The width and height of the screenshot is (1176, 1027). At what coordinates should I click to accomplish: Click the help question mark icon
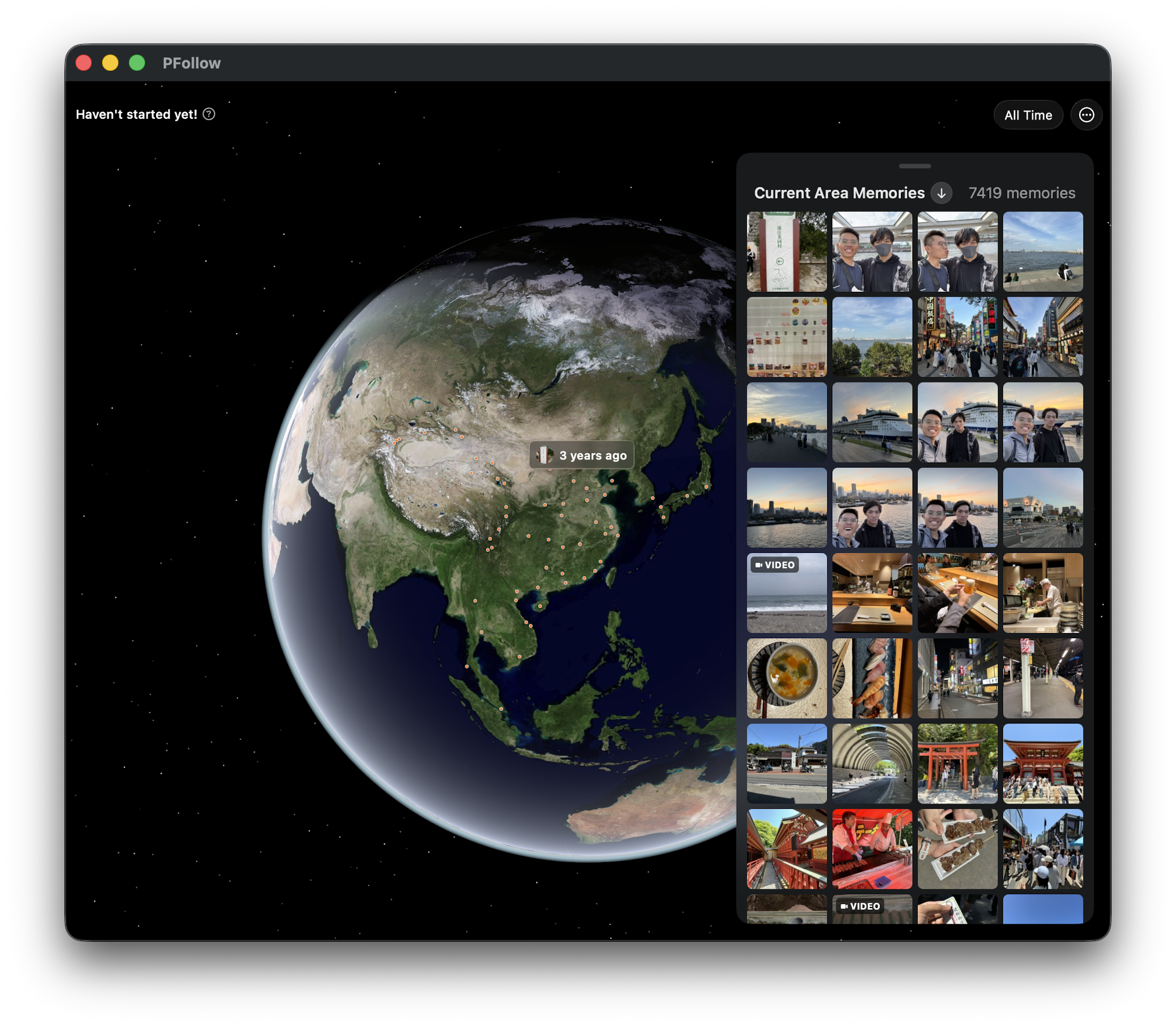click(x=209, y=114)
